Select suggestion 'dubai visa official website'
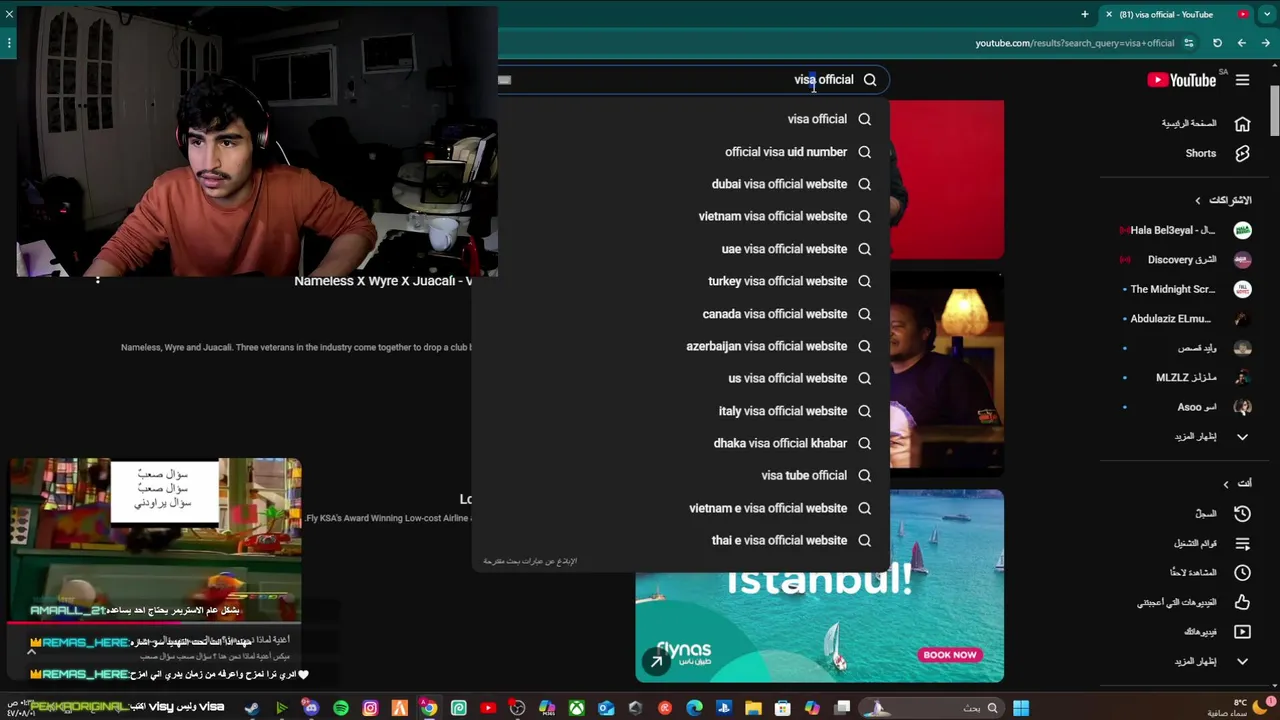1280x720 pixels. (680, 184)
